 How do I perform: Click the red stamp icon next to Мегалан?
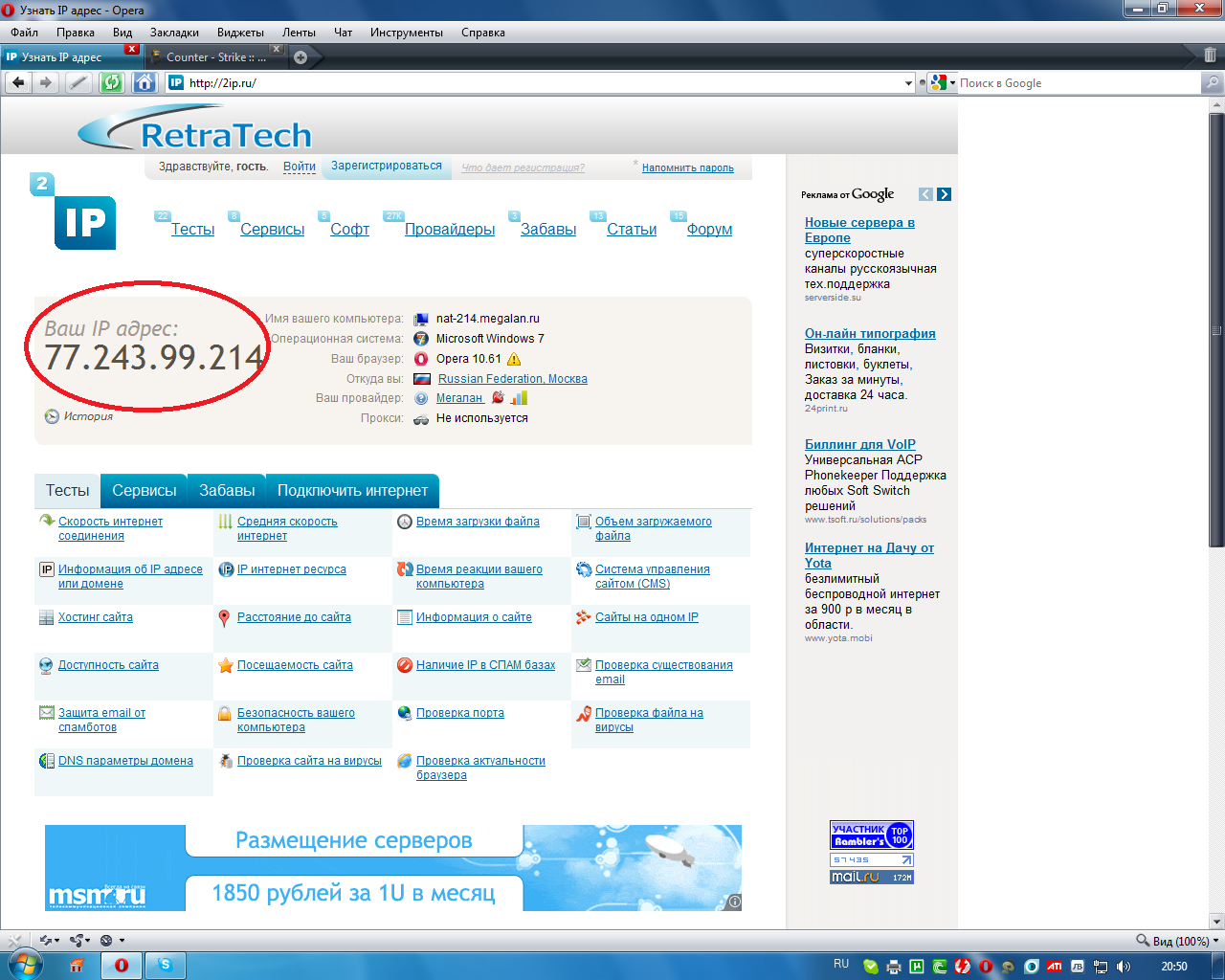point(498,398)
